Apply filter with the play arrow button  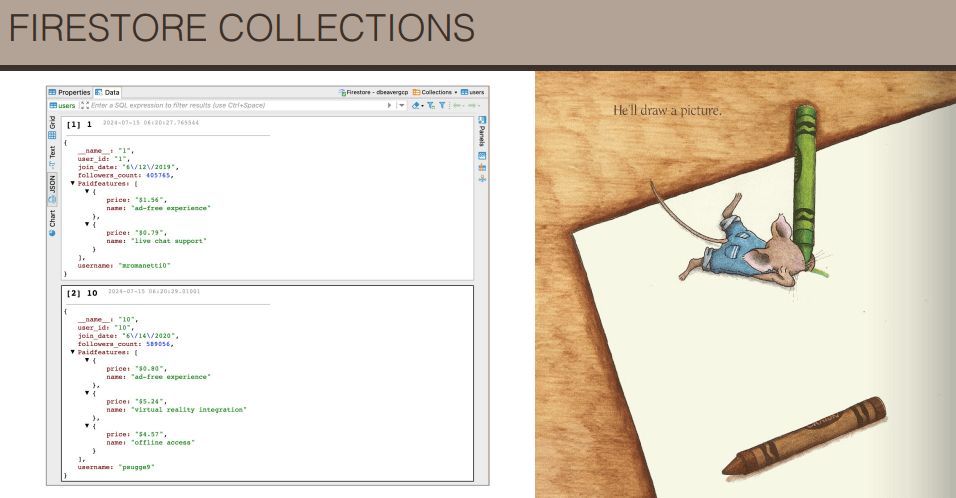point(390,105)
